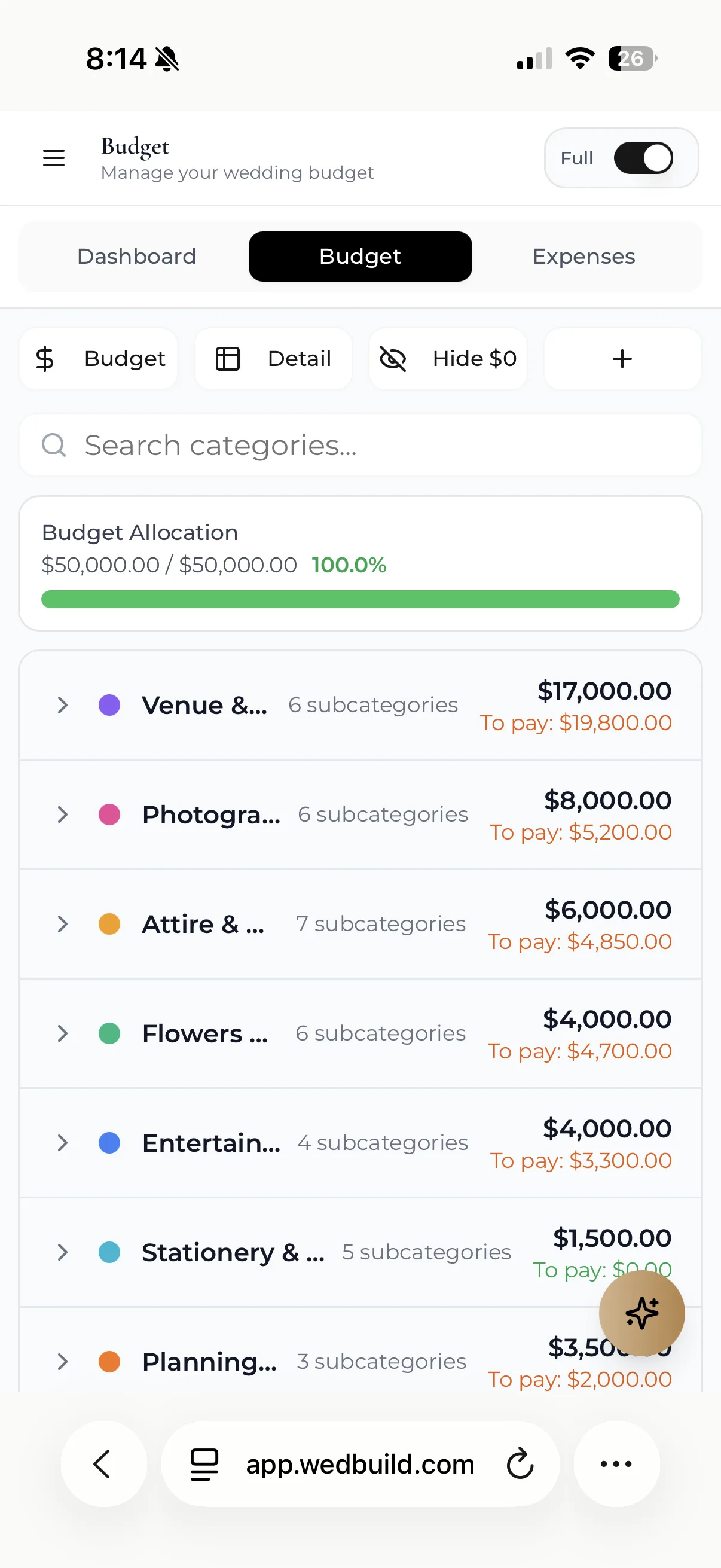This screenshot has width=721, height=1568.
Task: Toggle the Full mode switch
Action: click(x=643, y=158)
